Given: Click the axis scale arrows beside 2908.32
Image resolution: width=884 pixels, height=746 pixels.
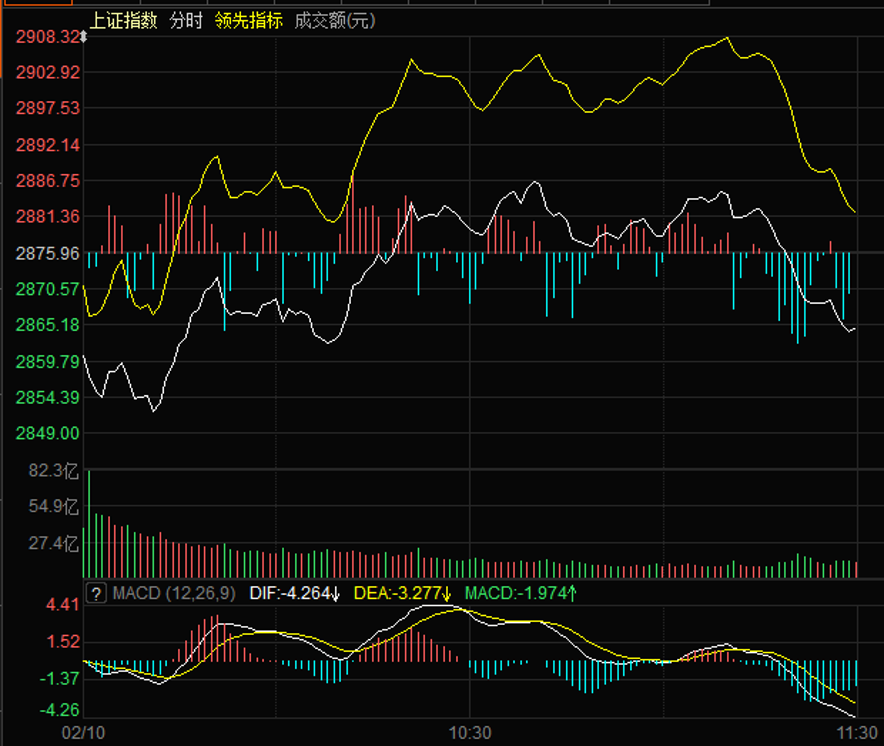Looking at the screenshot, I should 83,37.
